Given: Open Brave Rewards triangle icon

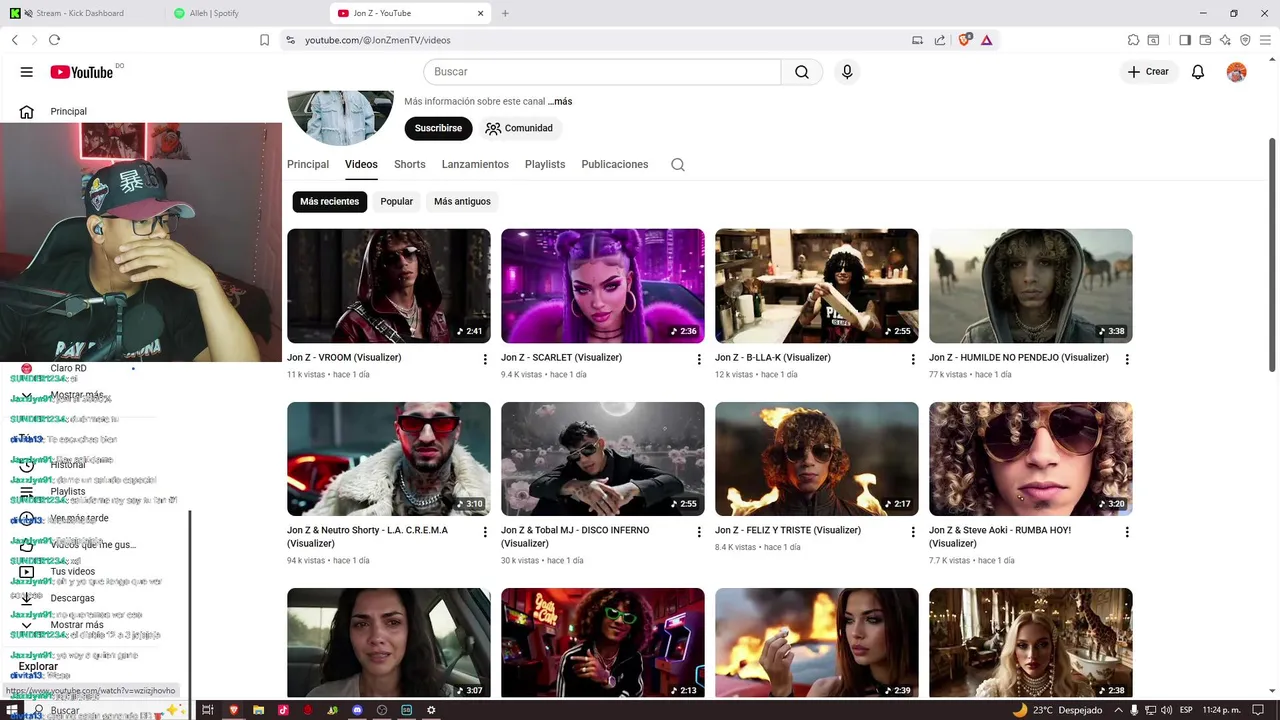Looking at the screenshot, I should (x=987, y=40).
